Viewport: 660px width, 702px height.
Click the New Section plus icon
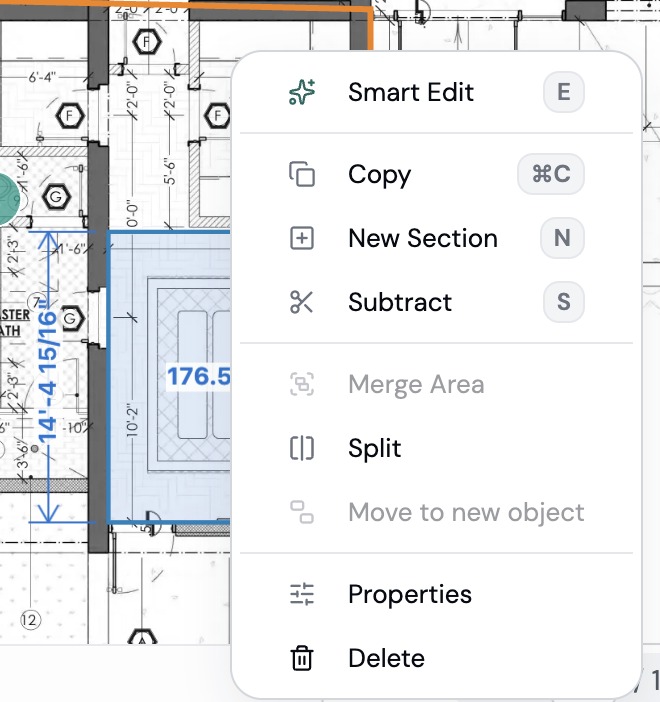(302, 238)
